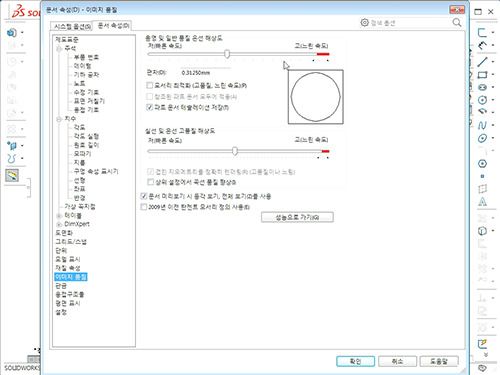The image size is (500, 375).
Task: Expand or collapse the '주석' tree node
Action: pyautogui.click(x=59, y=49)
